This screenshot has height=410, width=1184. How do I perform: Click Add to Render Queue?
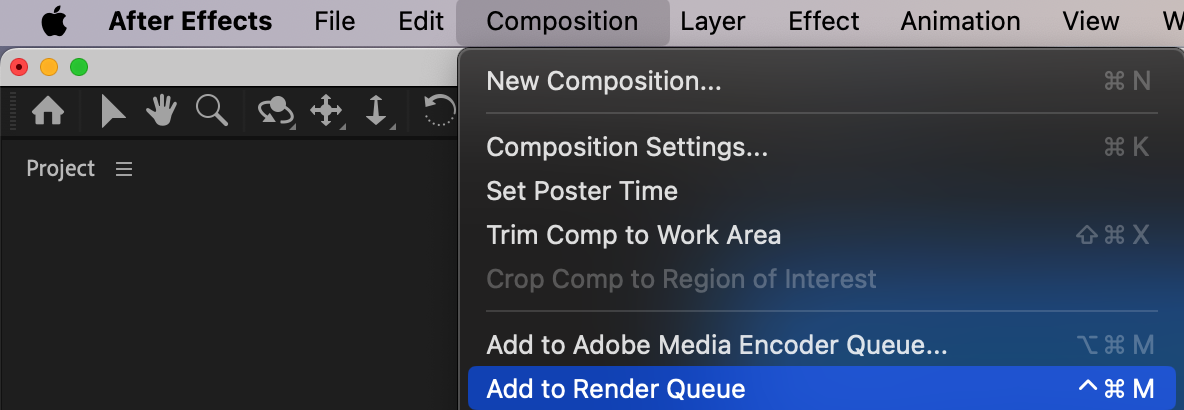click(x=615, y=389)
